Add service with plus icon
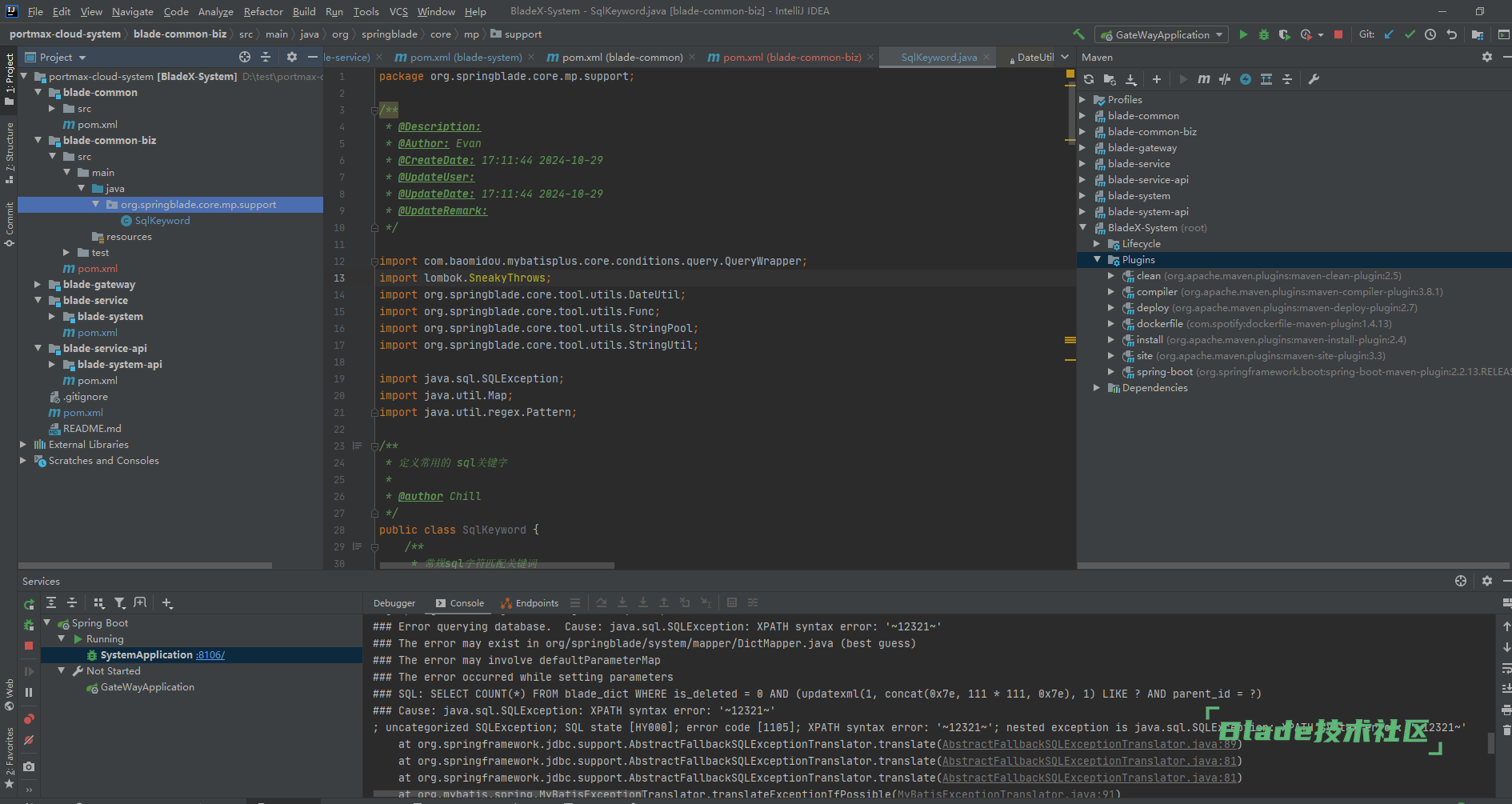The height and width of the screenshot is (804, 1512). (x=167, y=603)
